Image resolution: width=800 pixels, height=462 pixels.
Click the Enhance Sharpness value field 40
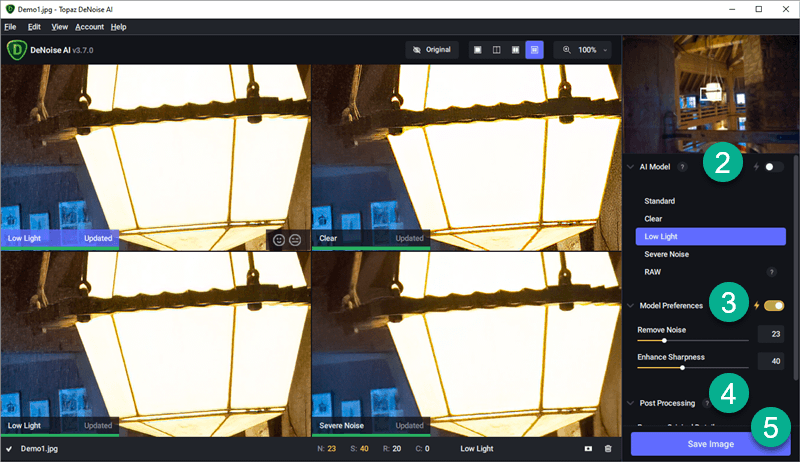pyautogui.click(x=771, y=361)
